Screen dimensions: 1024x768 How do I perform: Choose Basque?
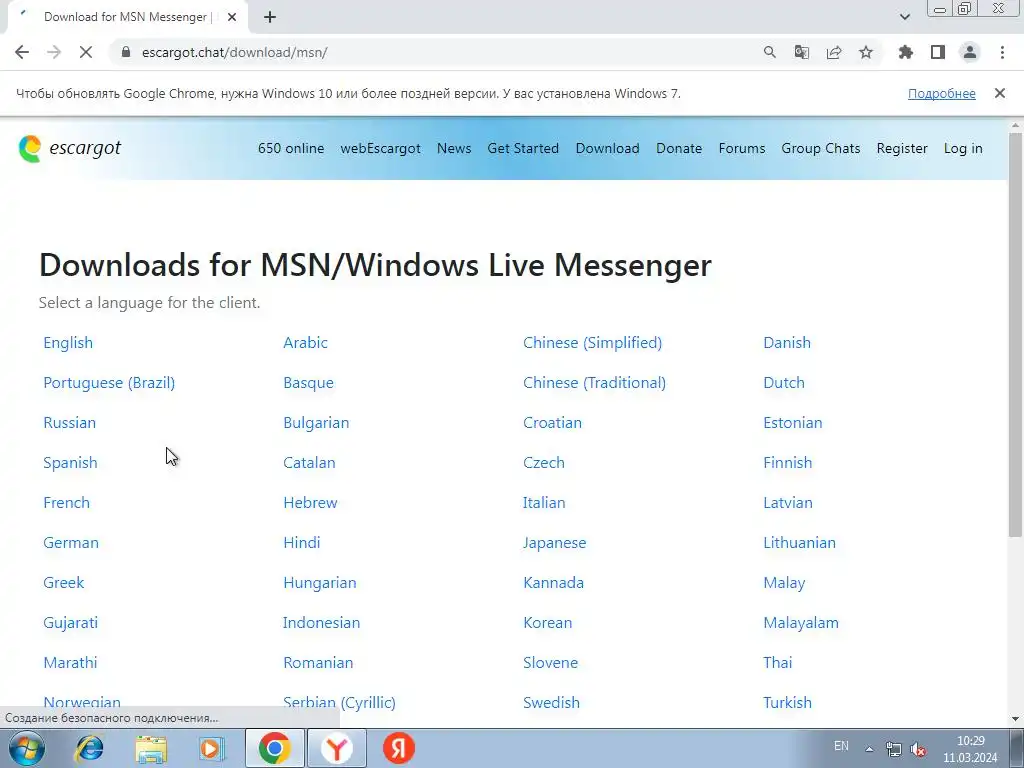click(308, 383)
